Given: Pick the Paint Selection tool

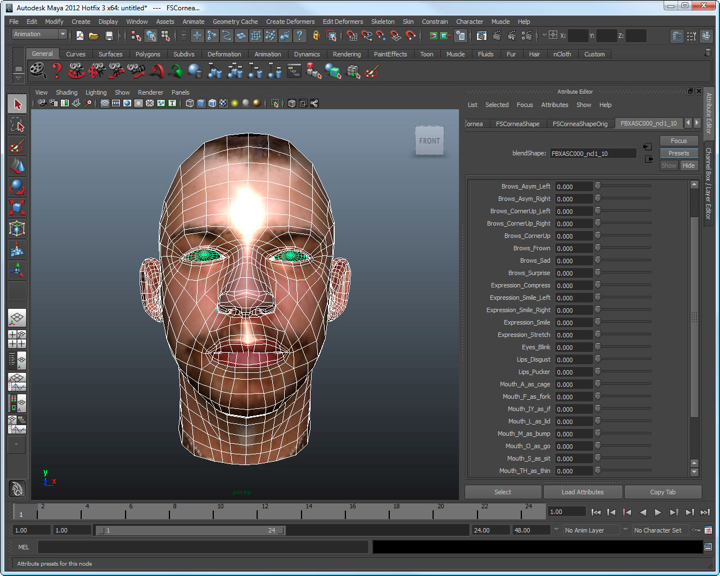Looking at the screenshot, I should coord(17,146).
